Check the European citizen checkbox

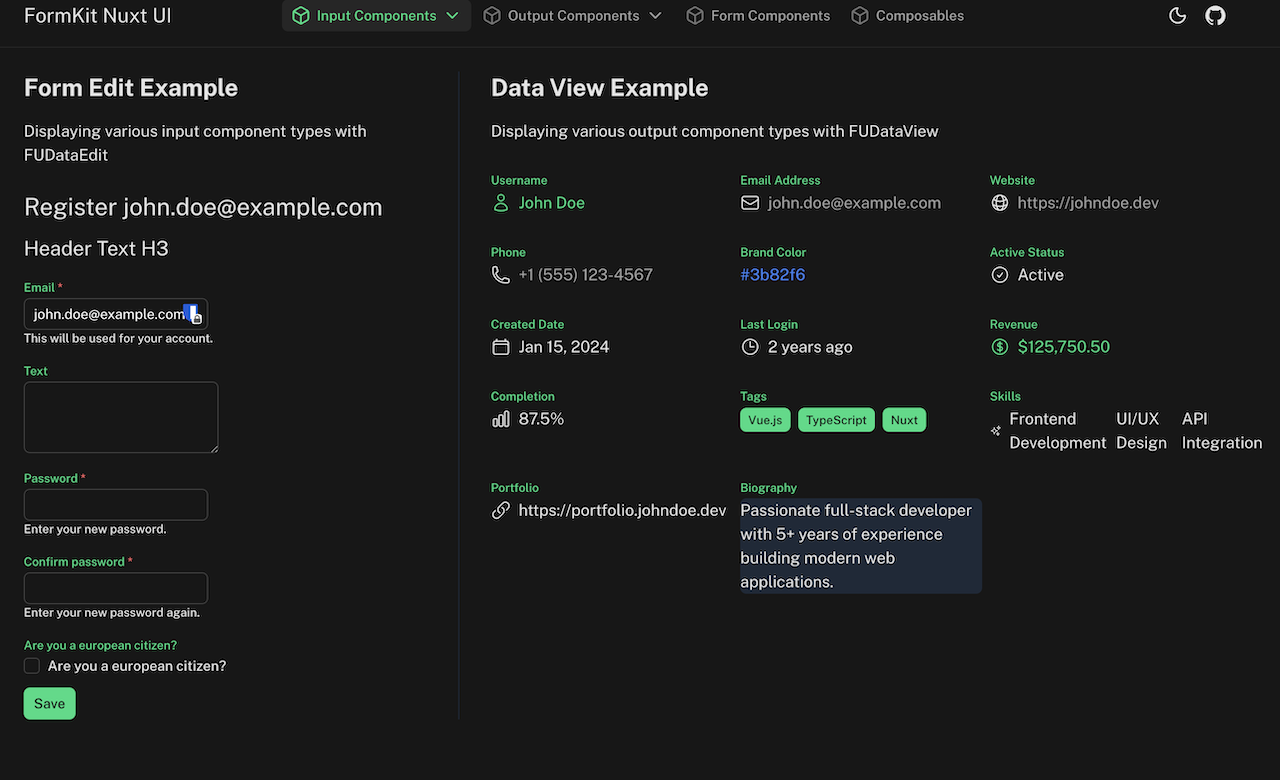tap(32, 666)
